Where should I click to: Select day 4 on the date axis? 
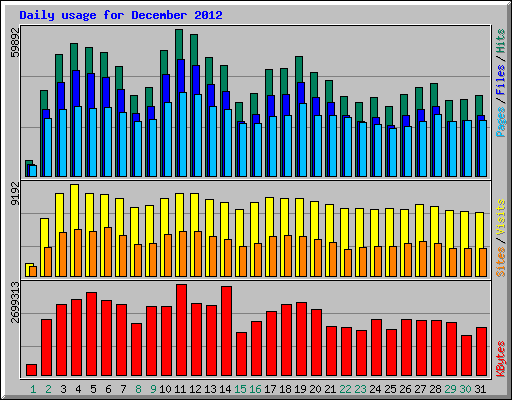[78, 389]
